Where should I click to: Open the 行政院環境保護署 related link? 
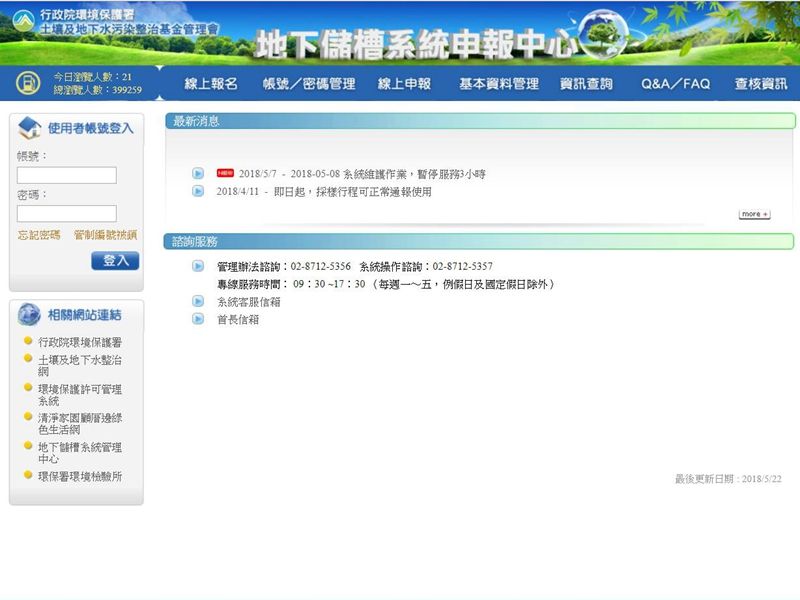tap(80, 342)
